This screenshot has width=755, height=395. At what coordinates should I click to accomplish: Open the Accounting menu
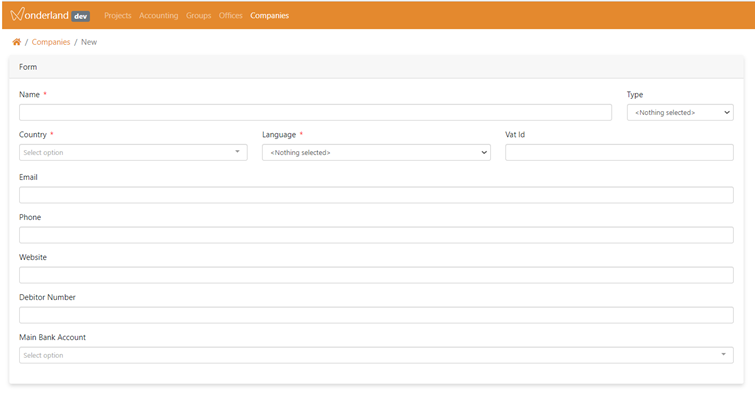tap(158, 15)
